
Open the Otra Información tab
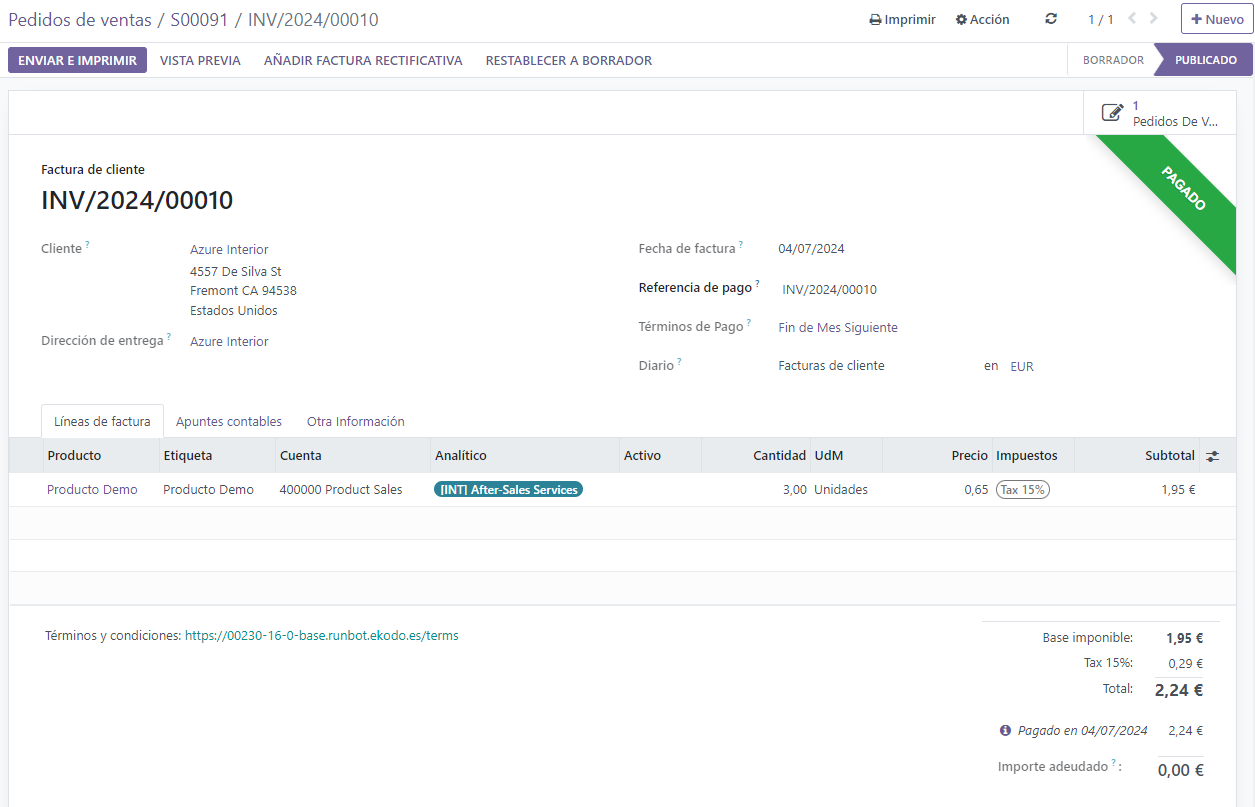tap(355, 421)
